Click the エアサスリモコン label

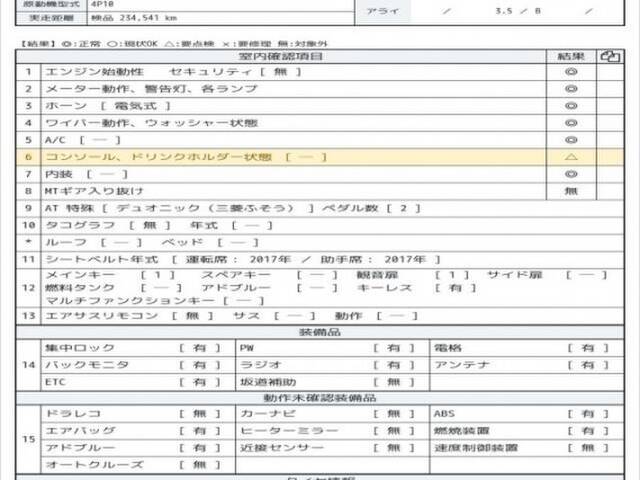[101, 316]
